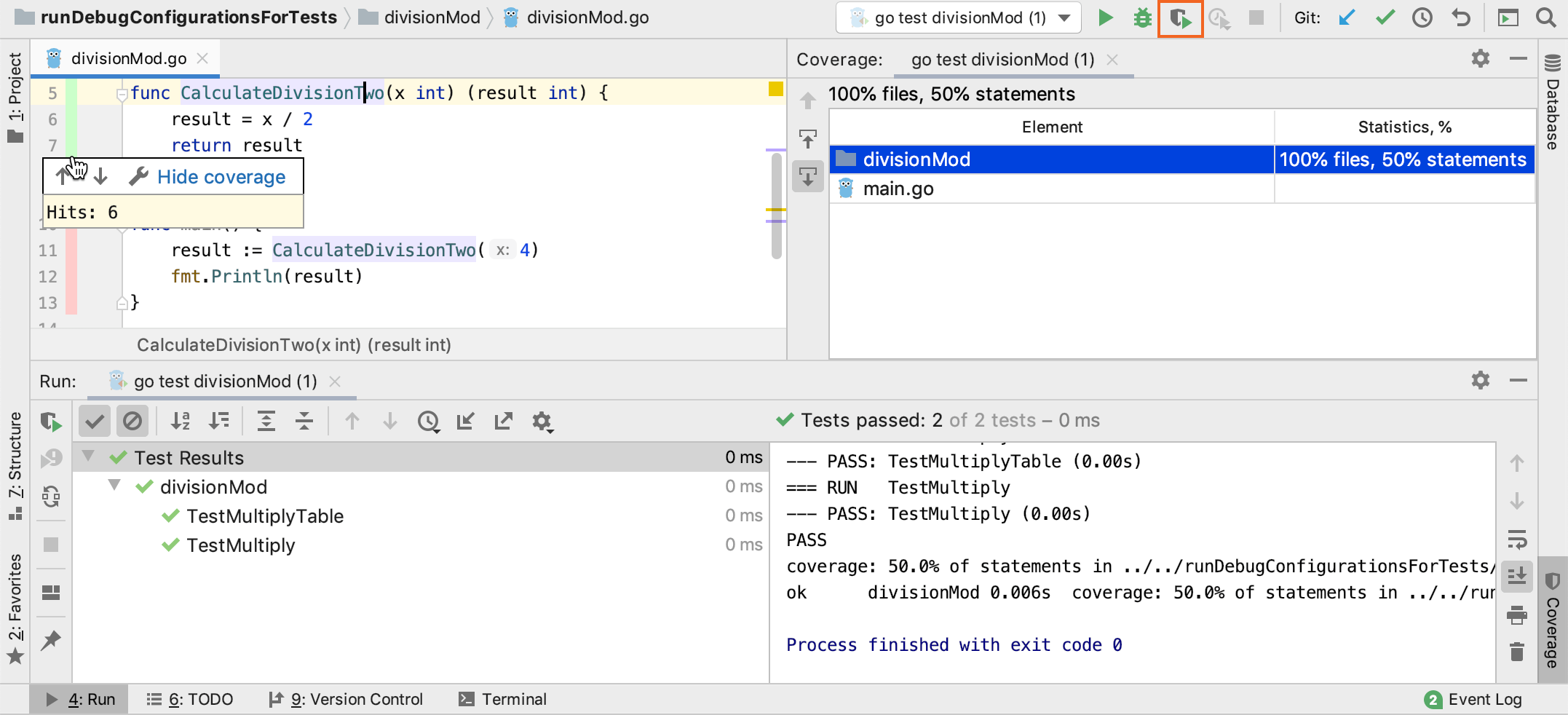The height and width of the screenshot is (715, 1568).
Task: Run with Coverage from the toolbar
Action: [x=1180, y=18]
